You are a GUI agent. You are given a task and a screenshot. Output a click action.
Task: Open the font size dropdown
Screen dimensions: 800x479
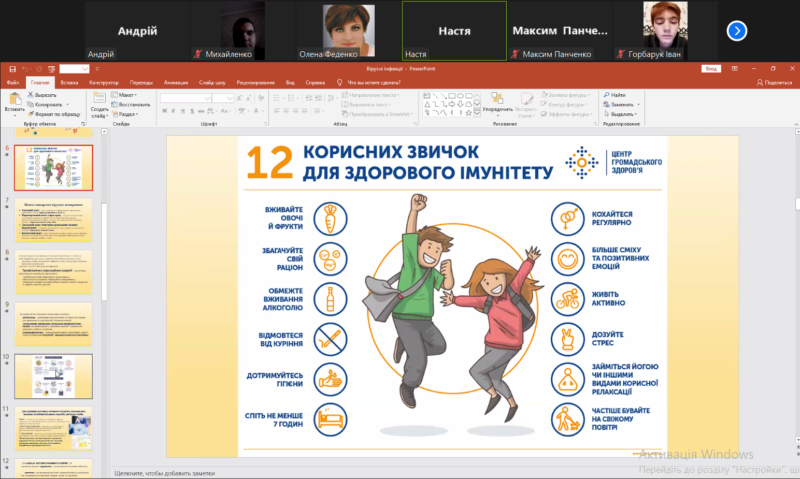(x=230, y=98)
